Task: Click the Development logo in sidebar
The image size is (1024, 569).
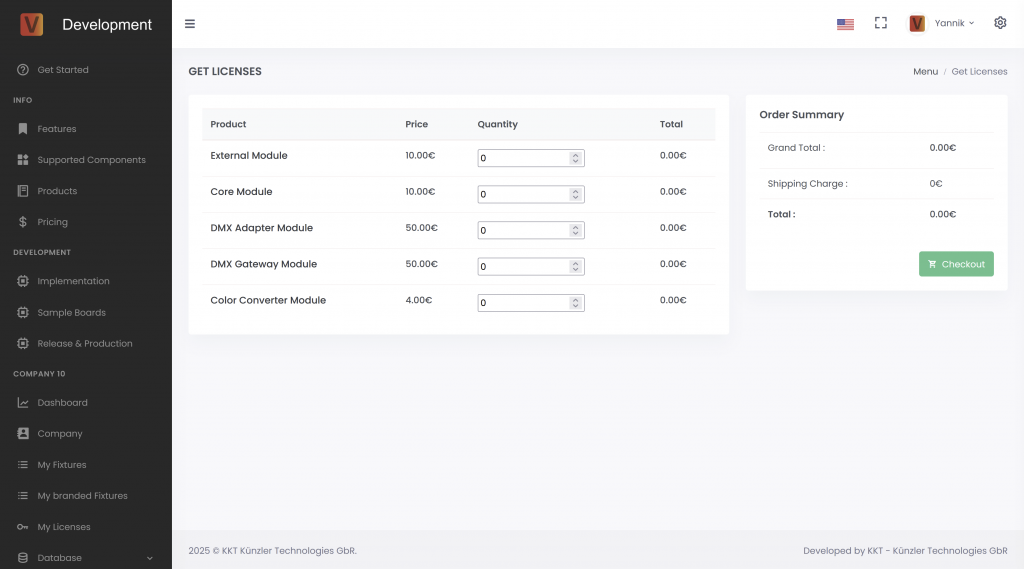Action: pyautogui.click(x=32, y=24)
